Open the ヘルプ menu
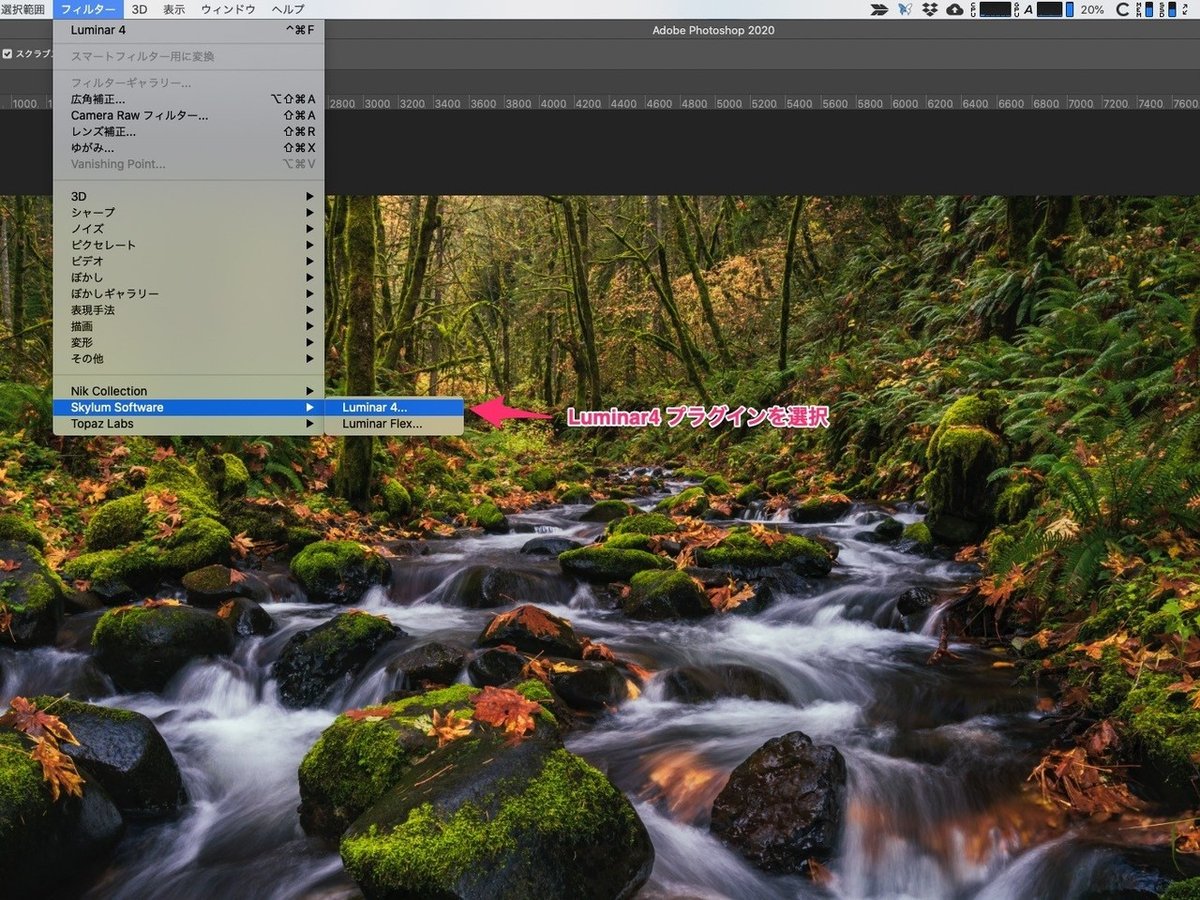This screenshot has width=1200, height=900. (x=288, y=9)
